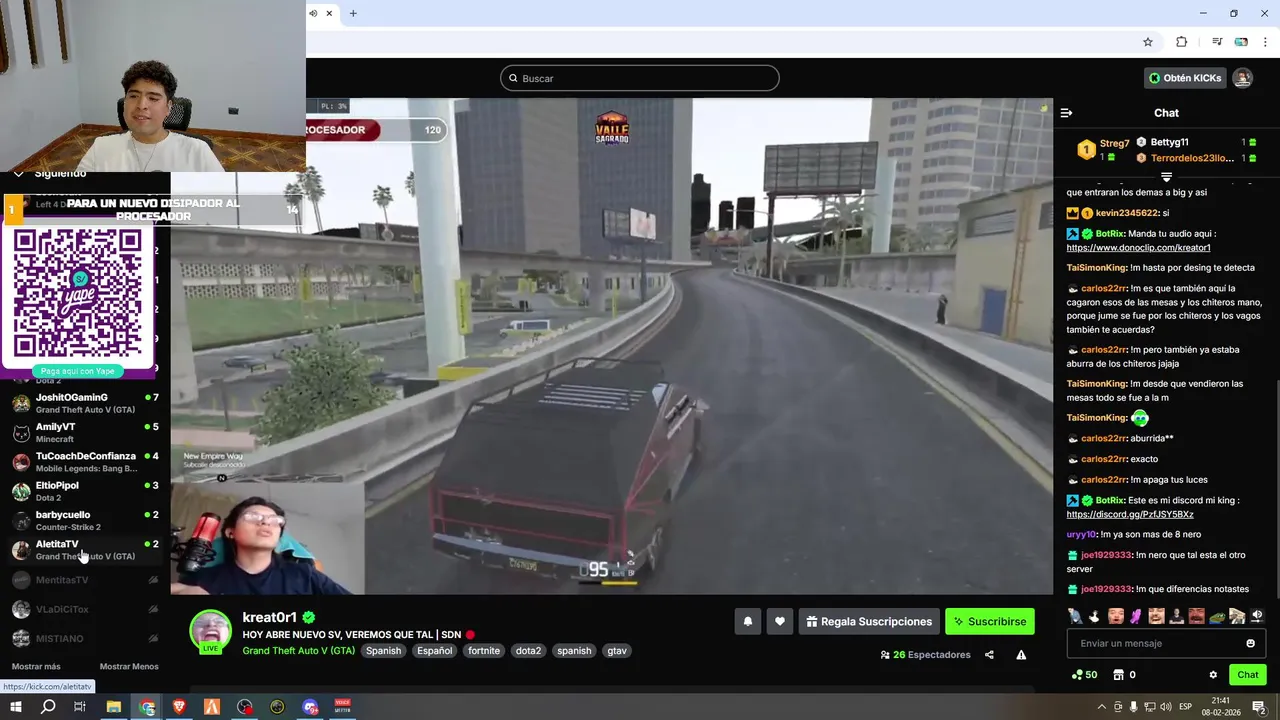
Task: Click the 26 Espectadores viewer count
Action: point(925,655)
